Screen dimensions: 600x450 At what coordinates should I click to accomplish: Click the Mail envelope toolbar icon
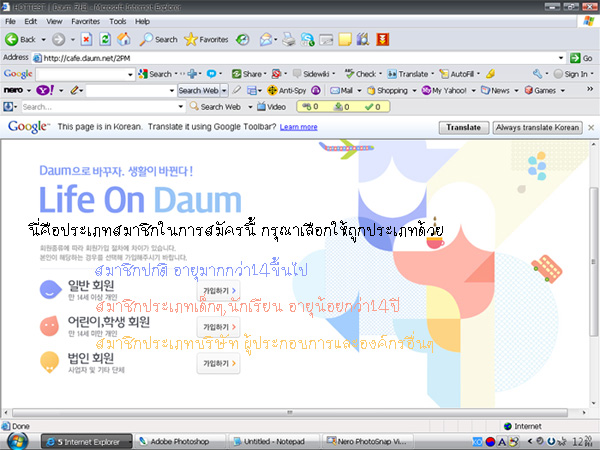(266, 39)
